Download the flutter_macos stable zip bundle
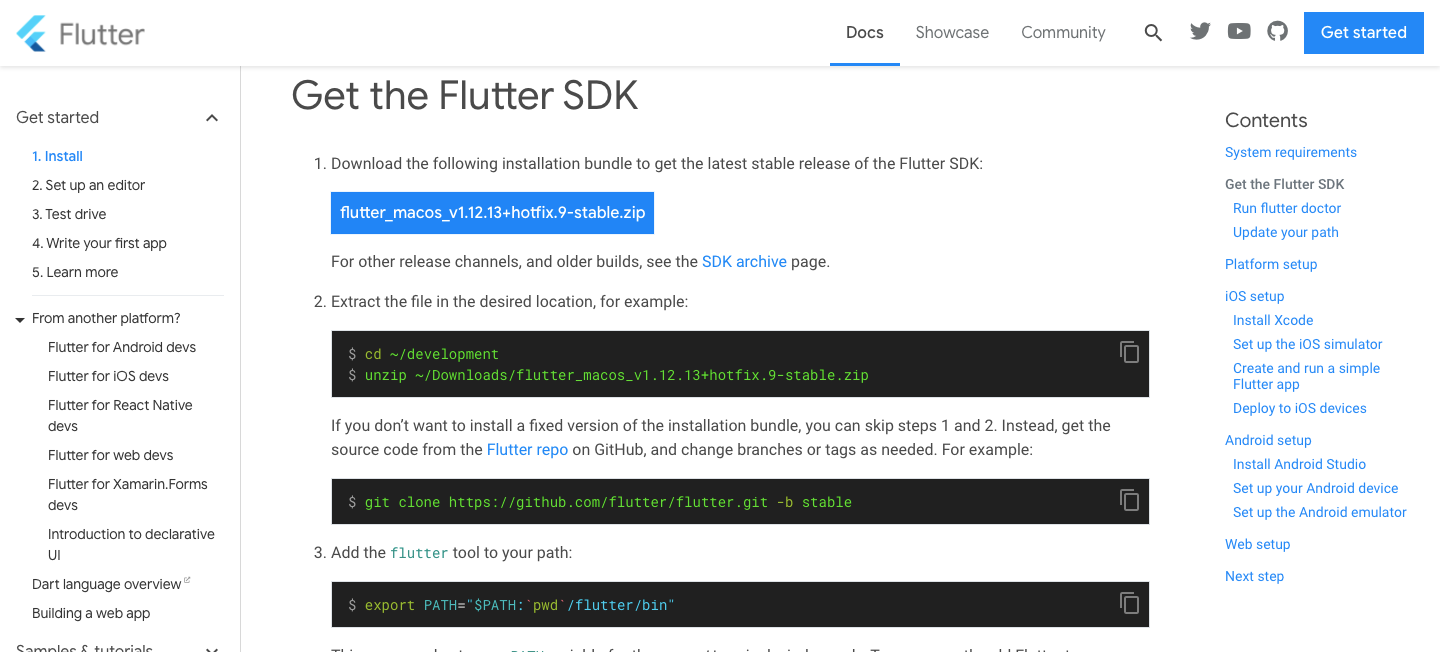 click(x=492, y=212)
